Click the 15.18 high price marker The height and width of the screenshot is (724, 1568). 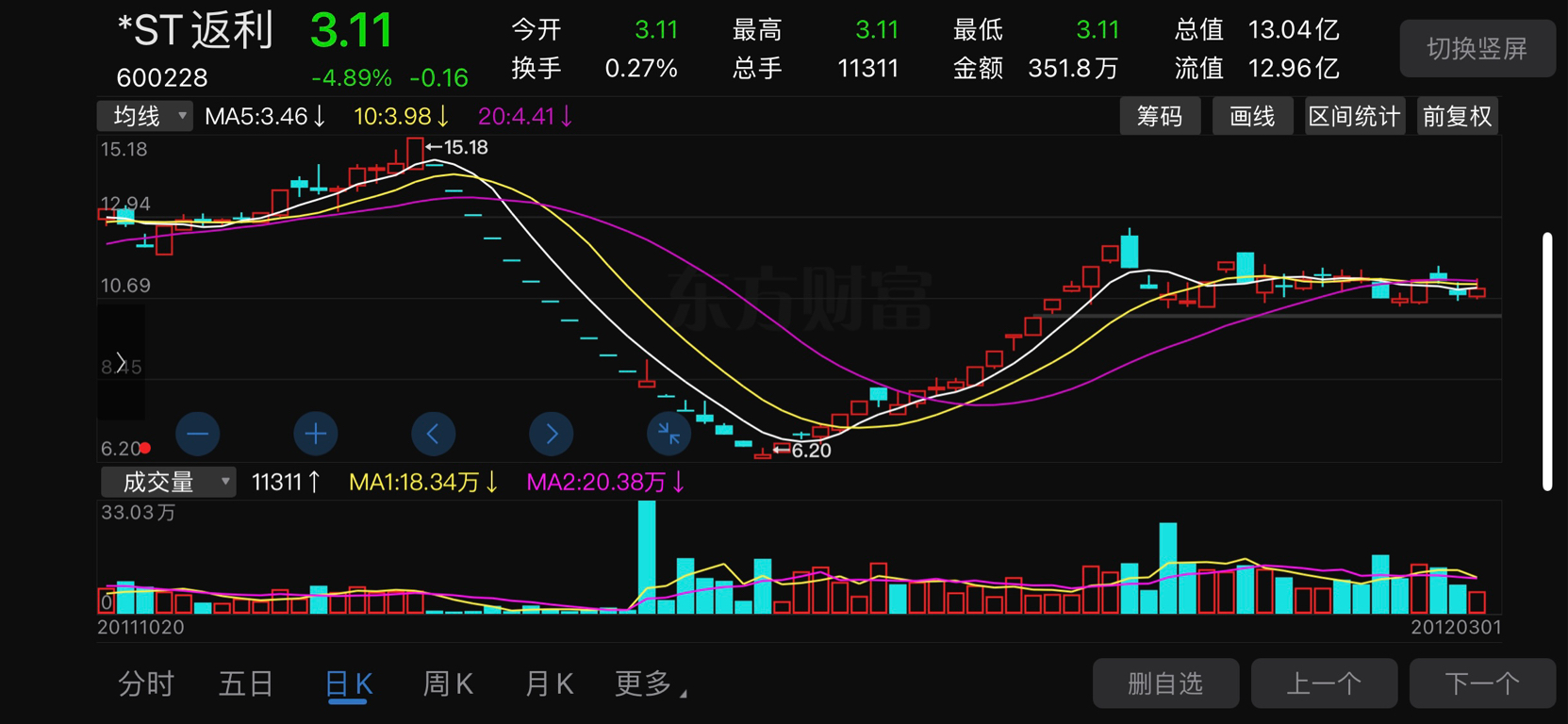pos(457,147)
